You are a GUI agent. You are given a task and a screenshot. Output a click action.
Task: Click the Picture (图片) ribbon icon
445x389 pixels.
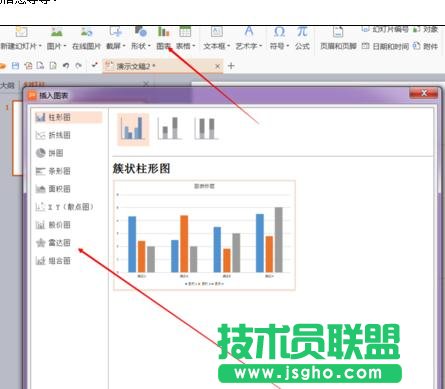[x=57, y=32]
